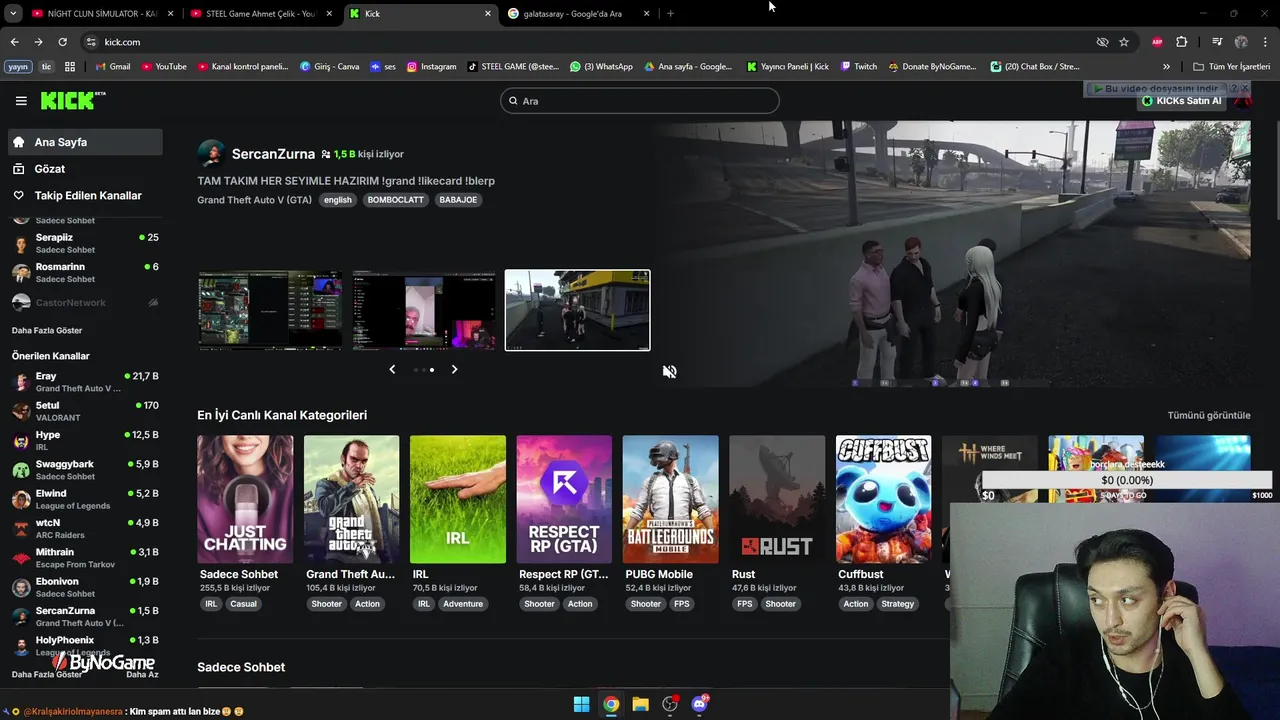Open Grand Theft Auto V (GTA) category link
The image size is (1280, 720).
[254, 200]
